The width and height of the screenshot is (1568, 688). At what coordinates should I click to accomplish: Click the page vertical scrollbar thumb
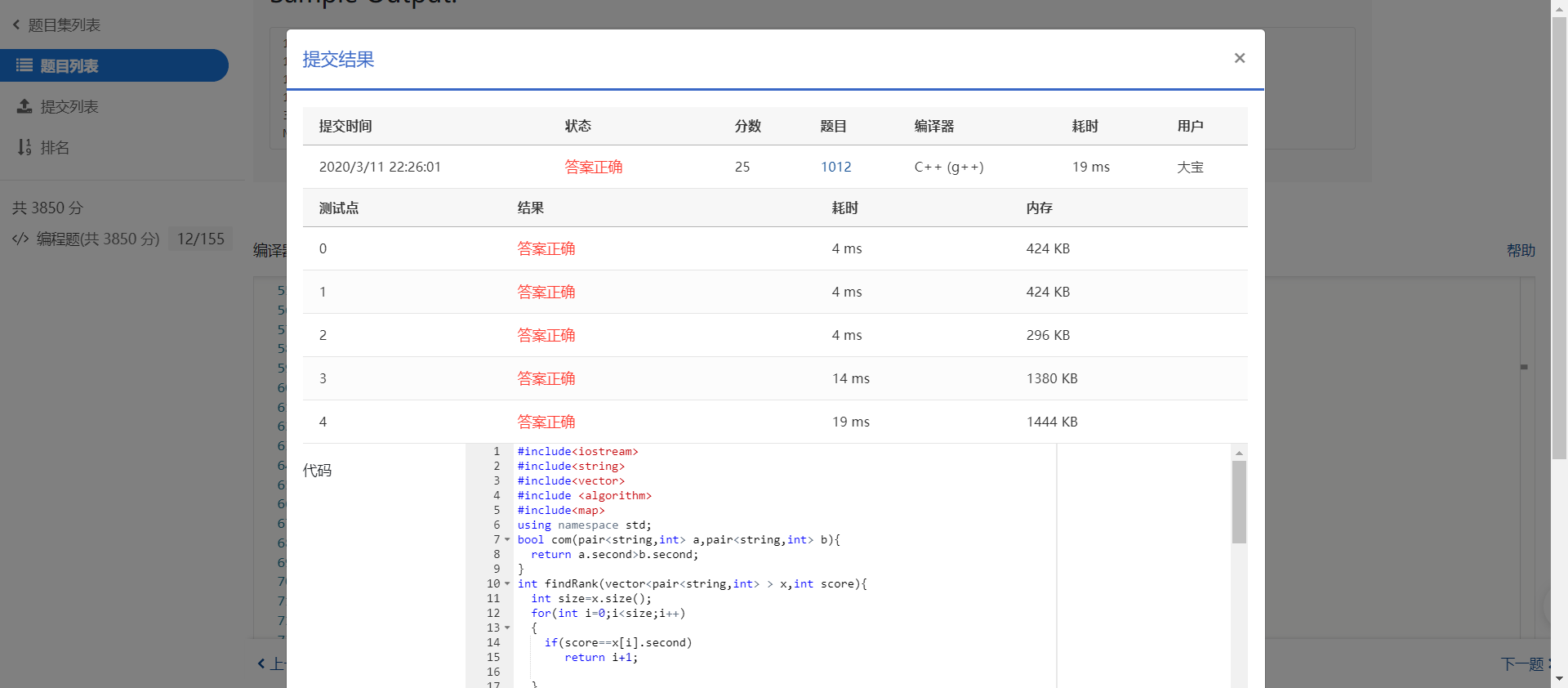1559,237
